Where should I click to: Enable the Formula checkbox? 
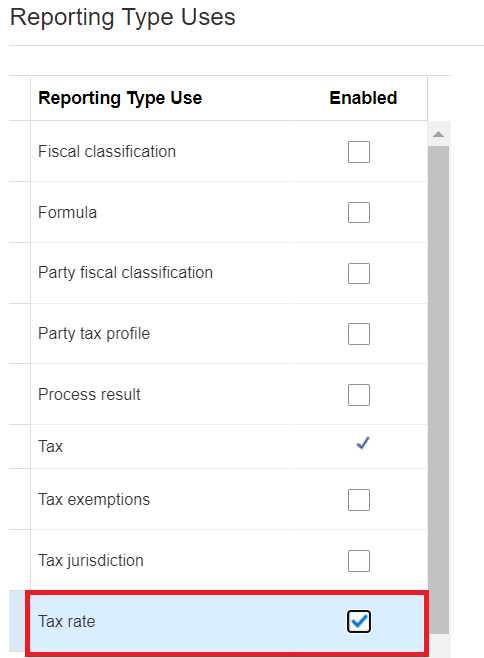coord(358,212)
